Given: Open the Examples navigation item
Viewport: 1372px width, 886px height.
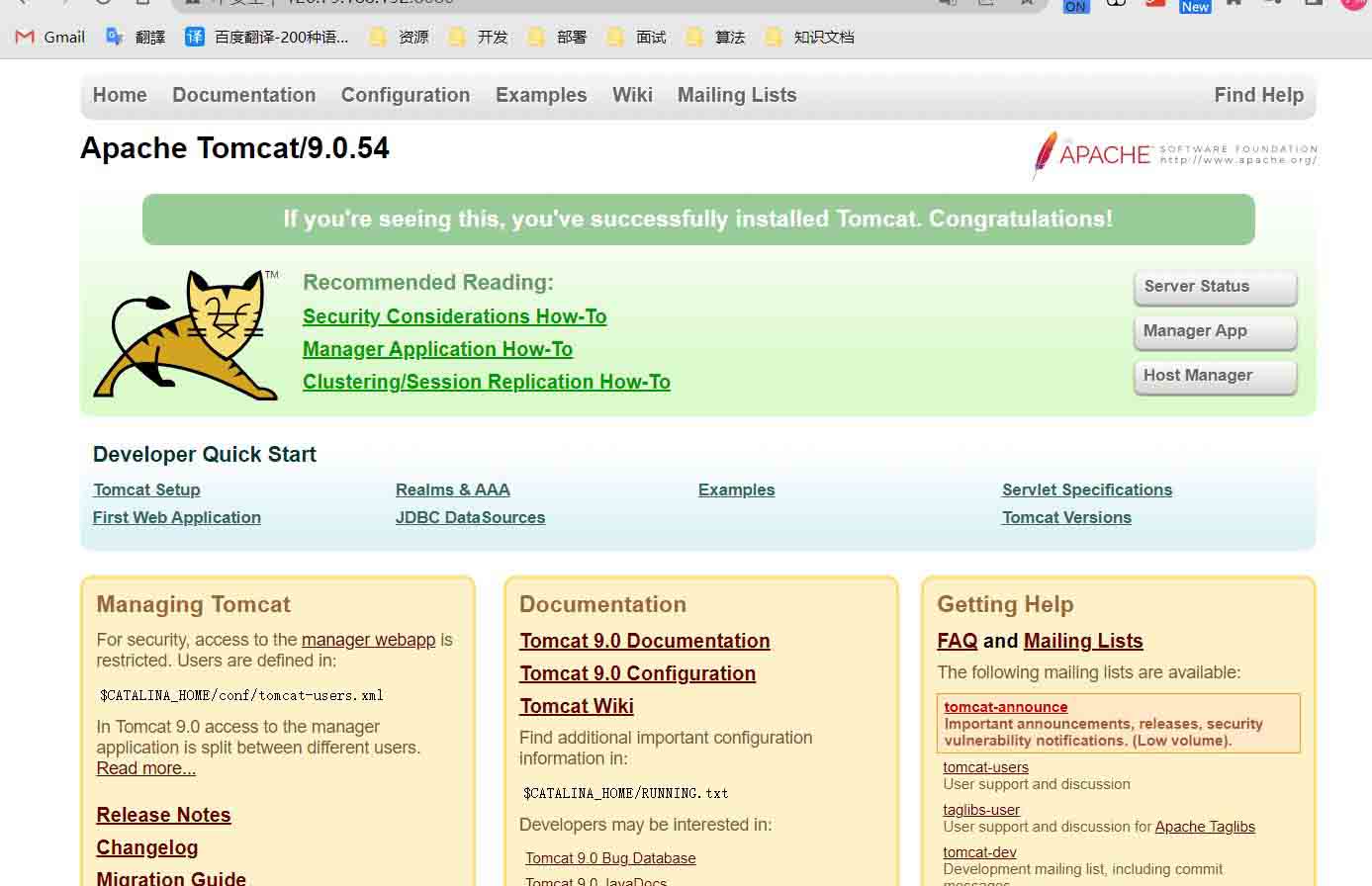Looking at the screenshot, I should coord(541,95).
